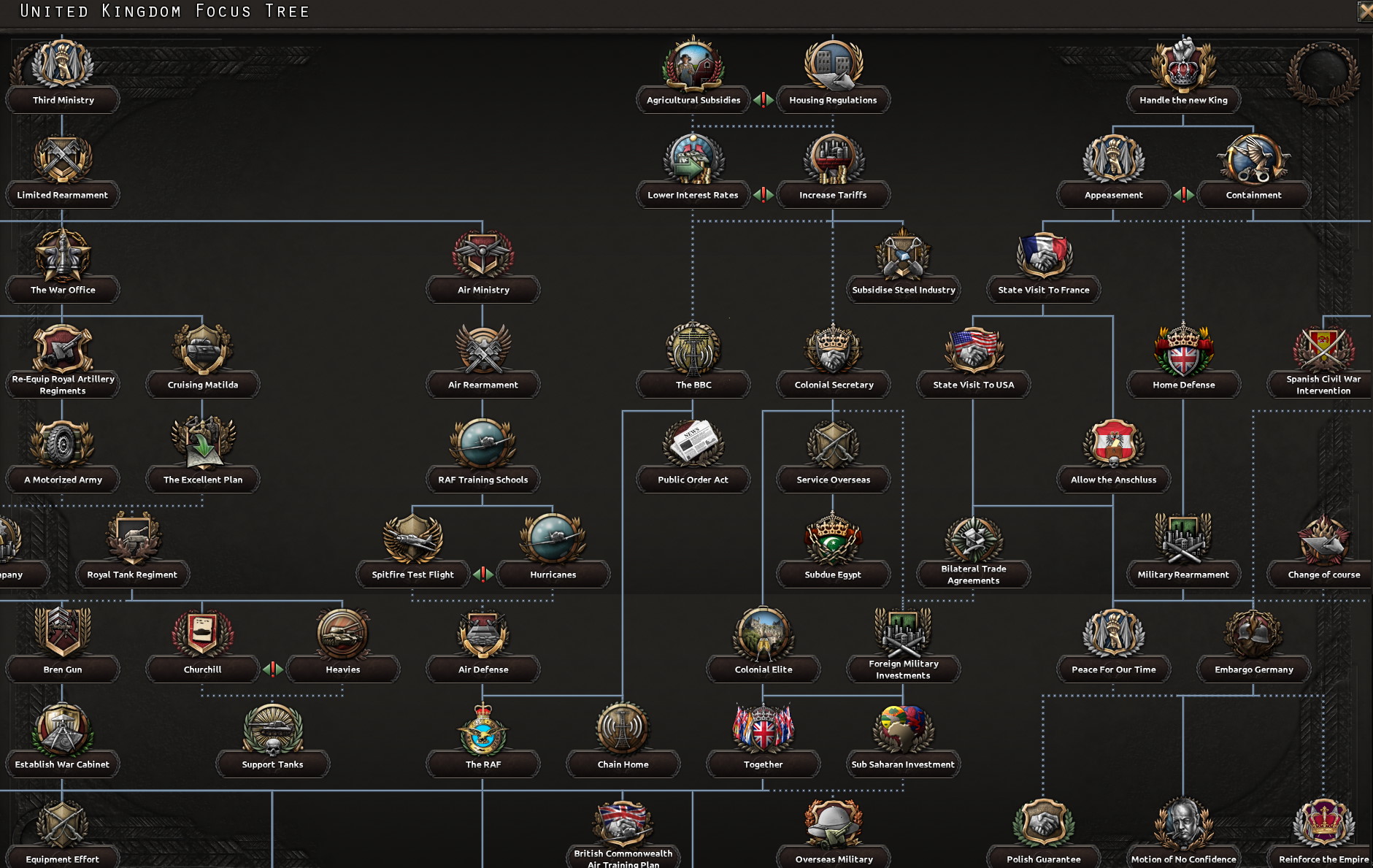Screen dimensions: 1373x868
Task: Click the Peace For Our Time label
Action: [x=1113, y=669]
